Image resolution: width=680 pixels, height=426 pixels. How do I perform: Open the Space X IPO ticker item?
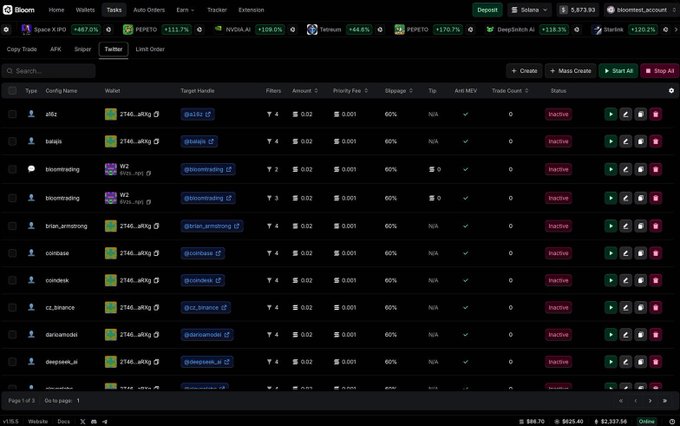click(61, 29)
